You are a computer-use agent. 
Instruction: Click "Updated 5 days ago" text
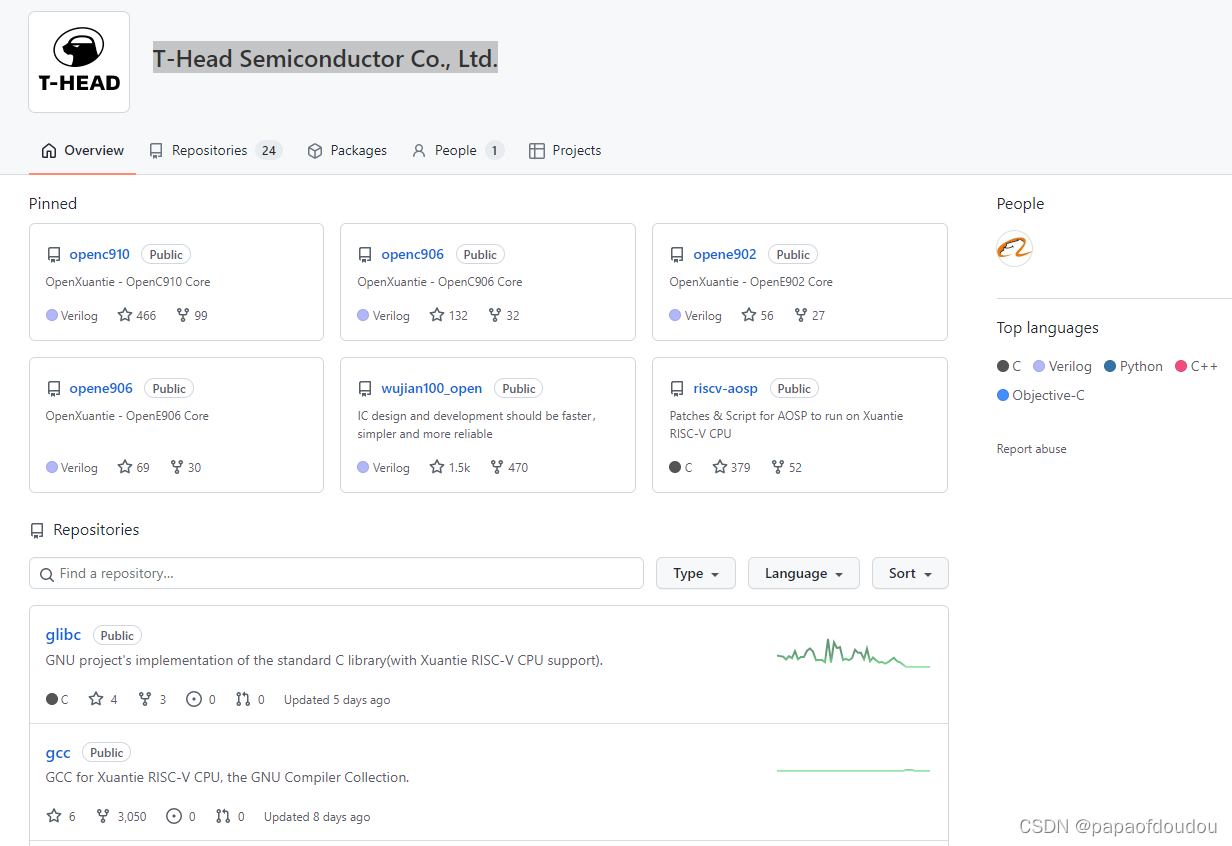pyautogui.click(x=337, y=699)
